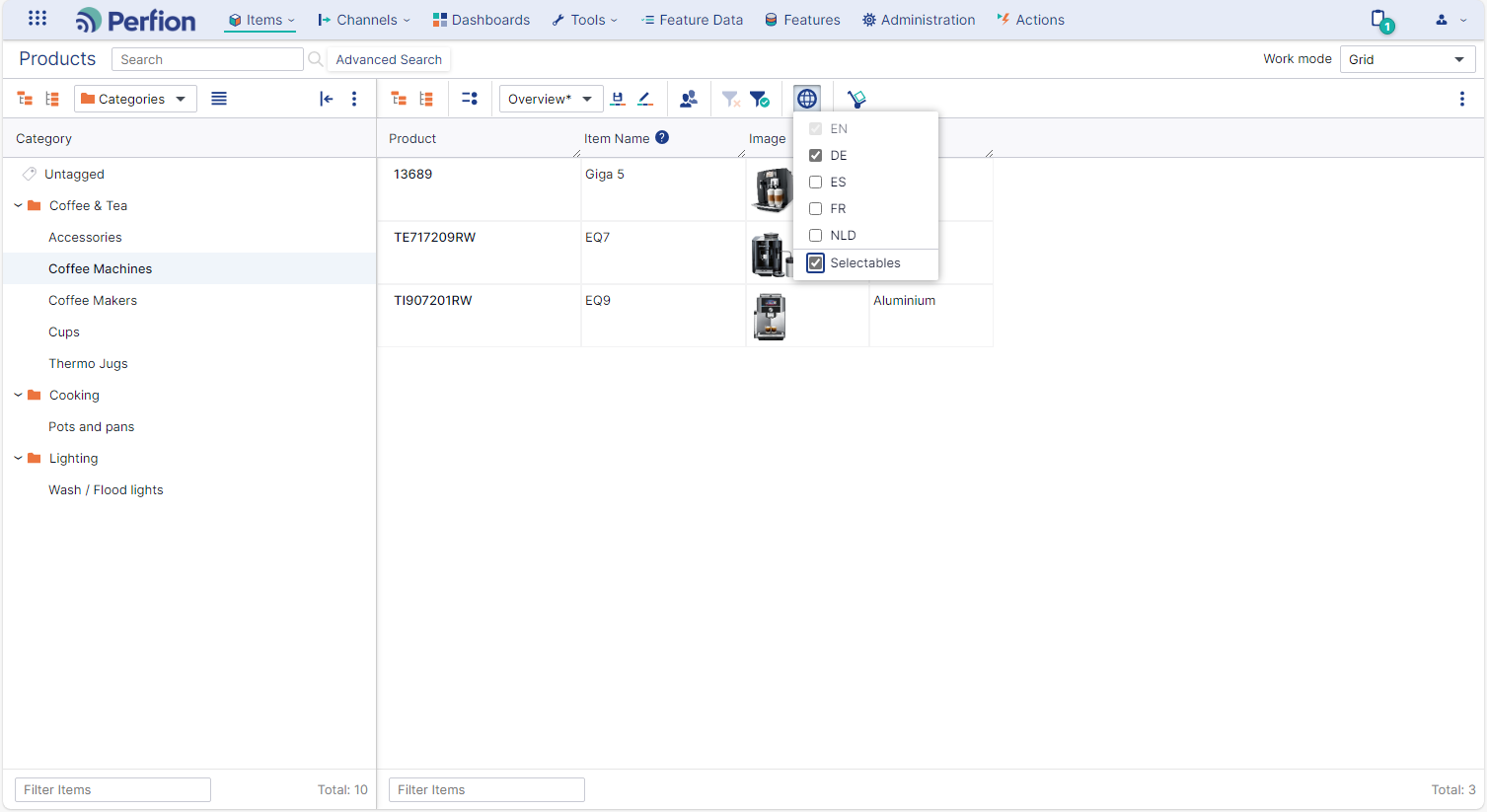Click the hand truck export icon

click(856, 99)
